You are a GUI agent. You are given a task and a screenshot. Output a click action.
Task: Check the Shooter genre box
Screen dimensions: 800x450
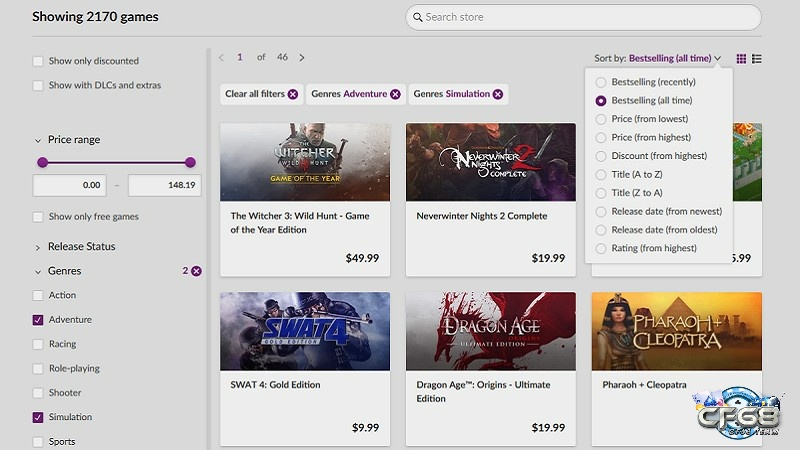point(38,393)
